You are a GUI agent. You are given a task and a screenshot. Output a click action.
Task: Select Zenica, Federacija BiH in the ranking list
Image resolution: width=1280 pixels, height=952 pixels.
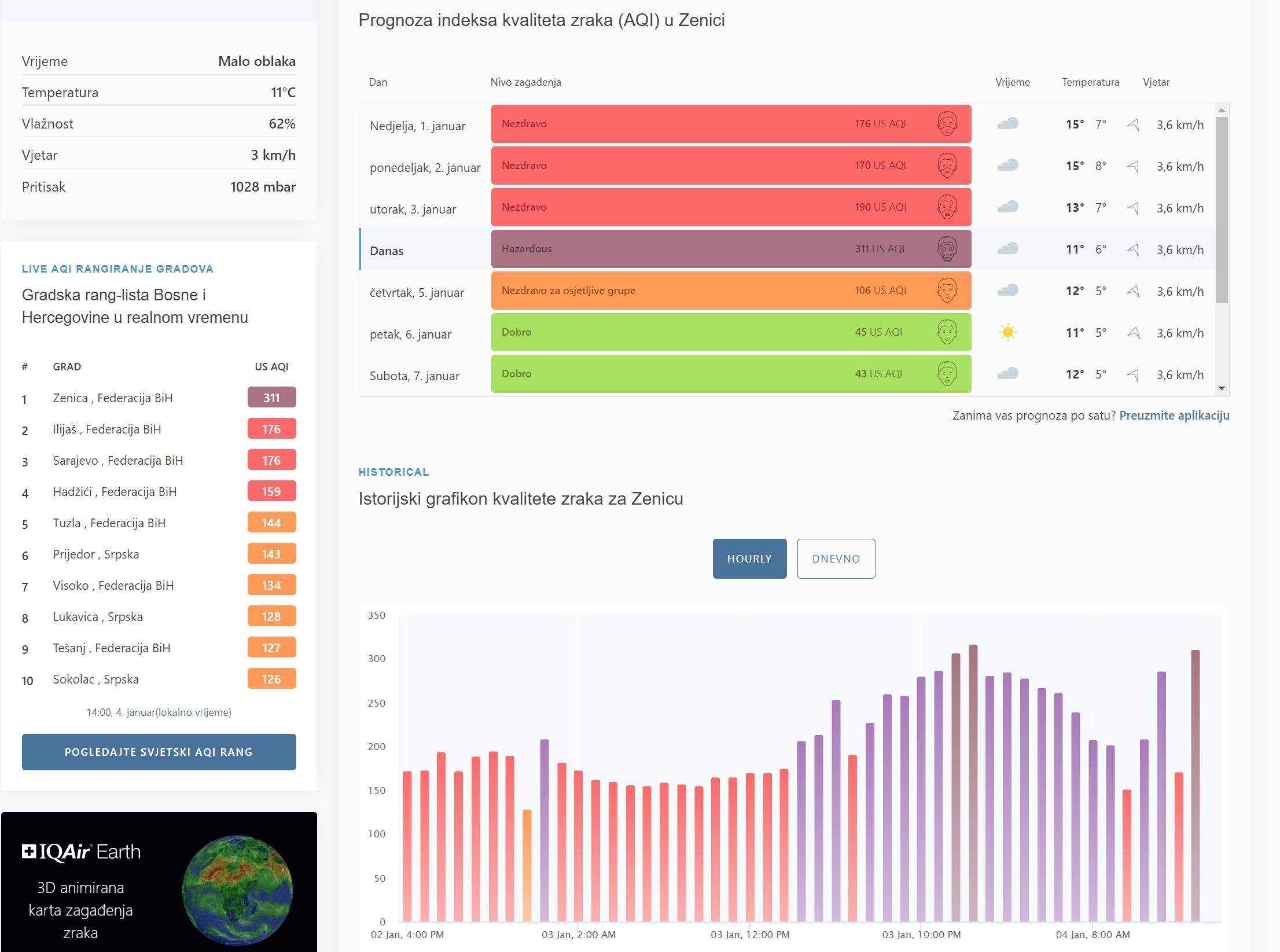(x=112, y=398)
